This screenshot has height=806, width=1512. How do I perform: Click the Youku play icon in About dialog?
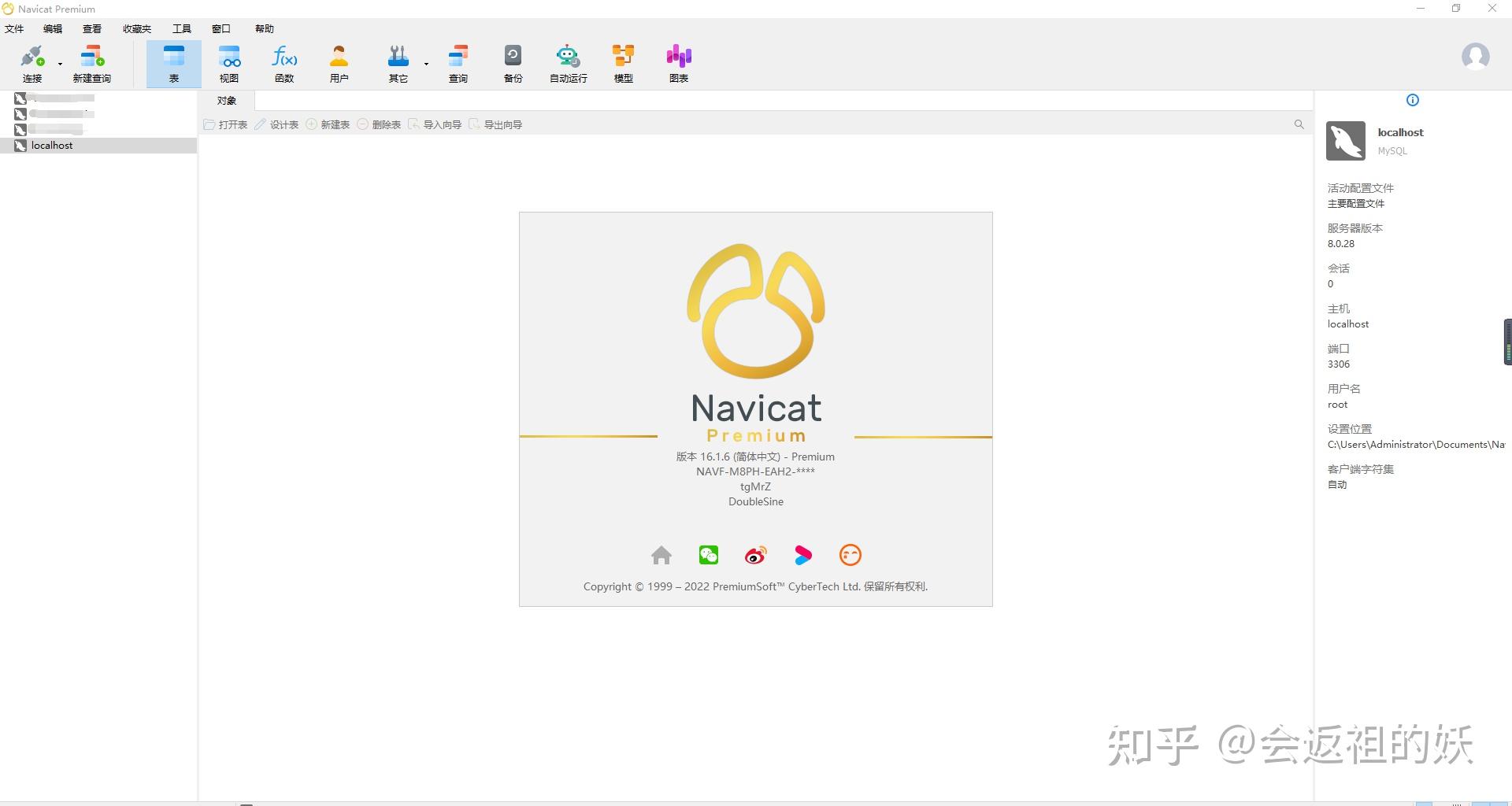tap(803, 555)
